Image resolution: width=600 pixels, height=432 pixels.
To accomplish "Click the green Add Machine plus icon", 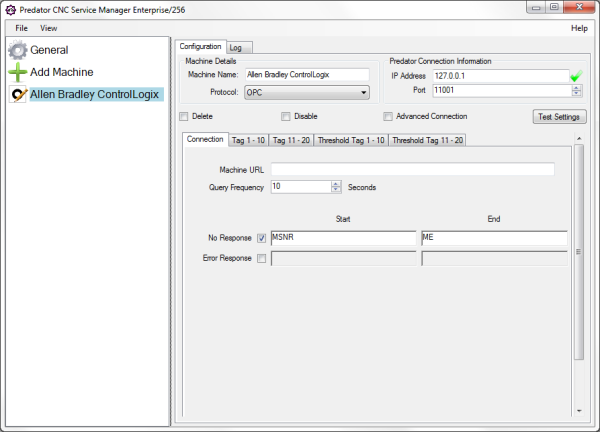I will [17, 72].
